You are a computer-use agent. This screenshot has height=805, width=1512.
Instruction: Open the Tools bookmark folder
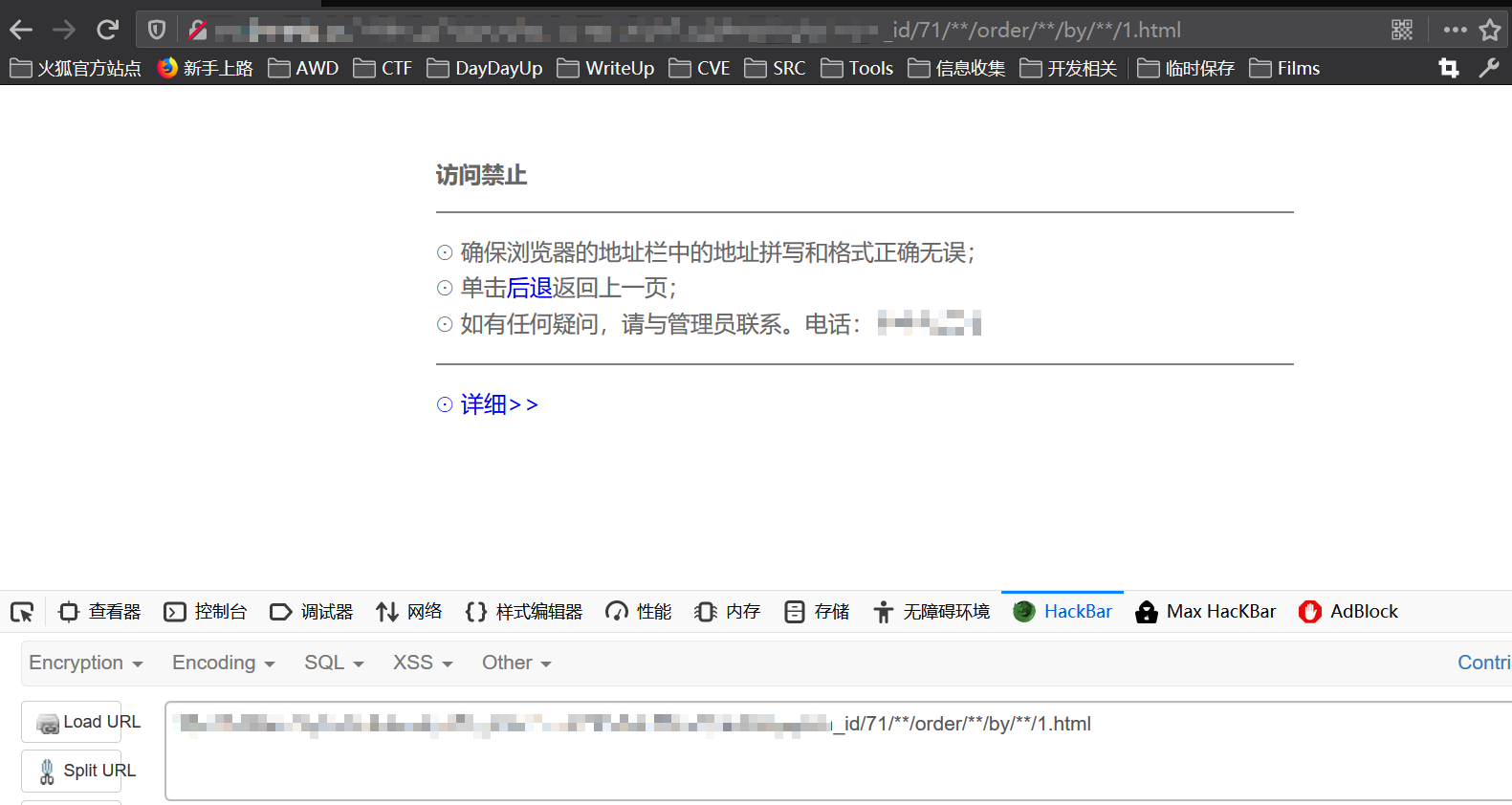click(x=857, y=68)
